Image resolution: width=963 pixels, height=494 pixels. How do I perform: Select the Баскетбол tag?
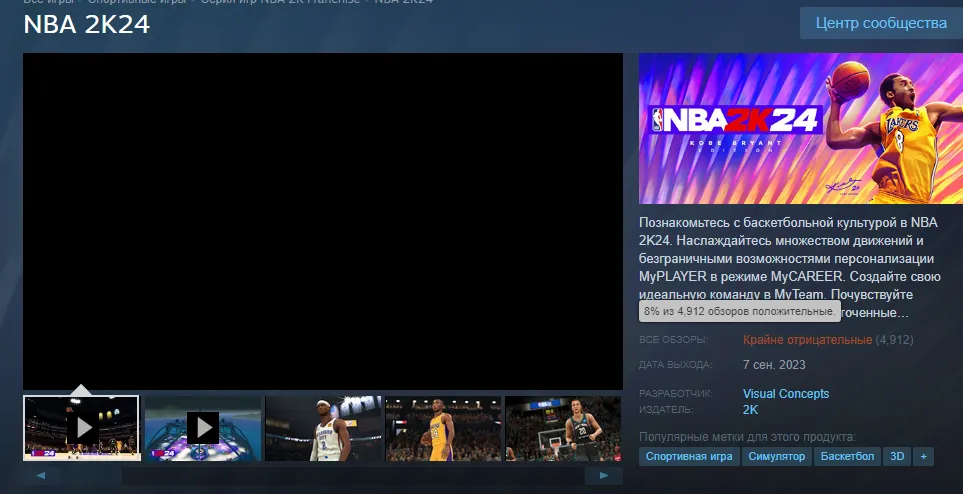(847, 457)
